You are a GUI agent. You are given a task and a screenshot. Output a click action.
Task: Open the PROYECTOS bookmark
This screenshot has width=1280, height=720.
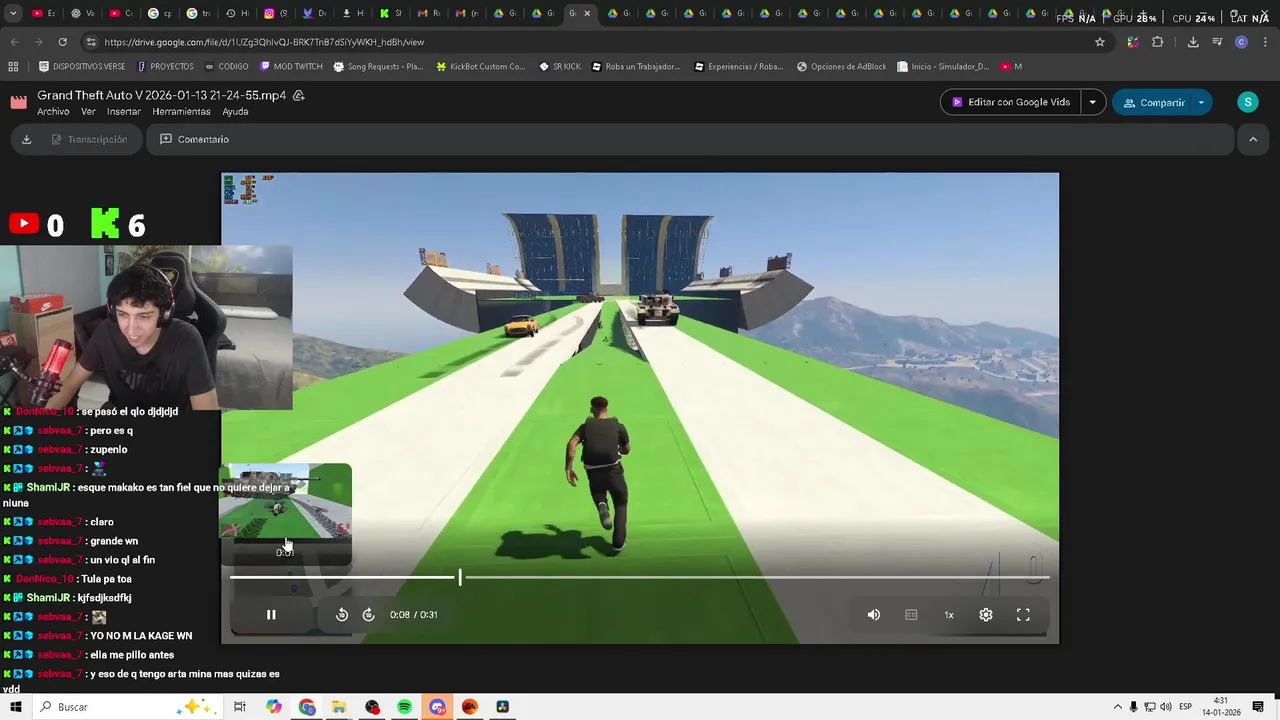click(x=165, y=66)
